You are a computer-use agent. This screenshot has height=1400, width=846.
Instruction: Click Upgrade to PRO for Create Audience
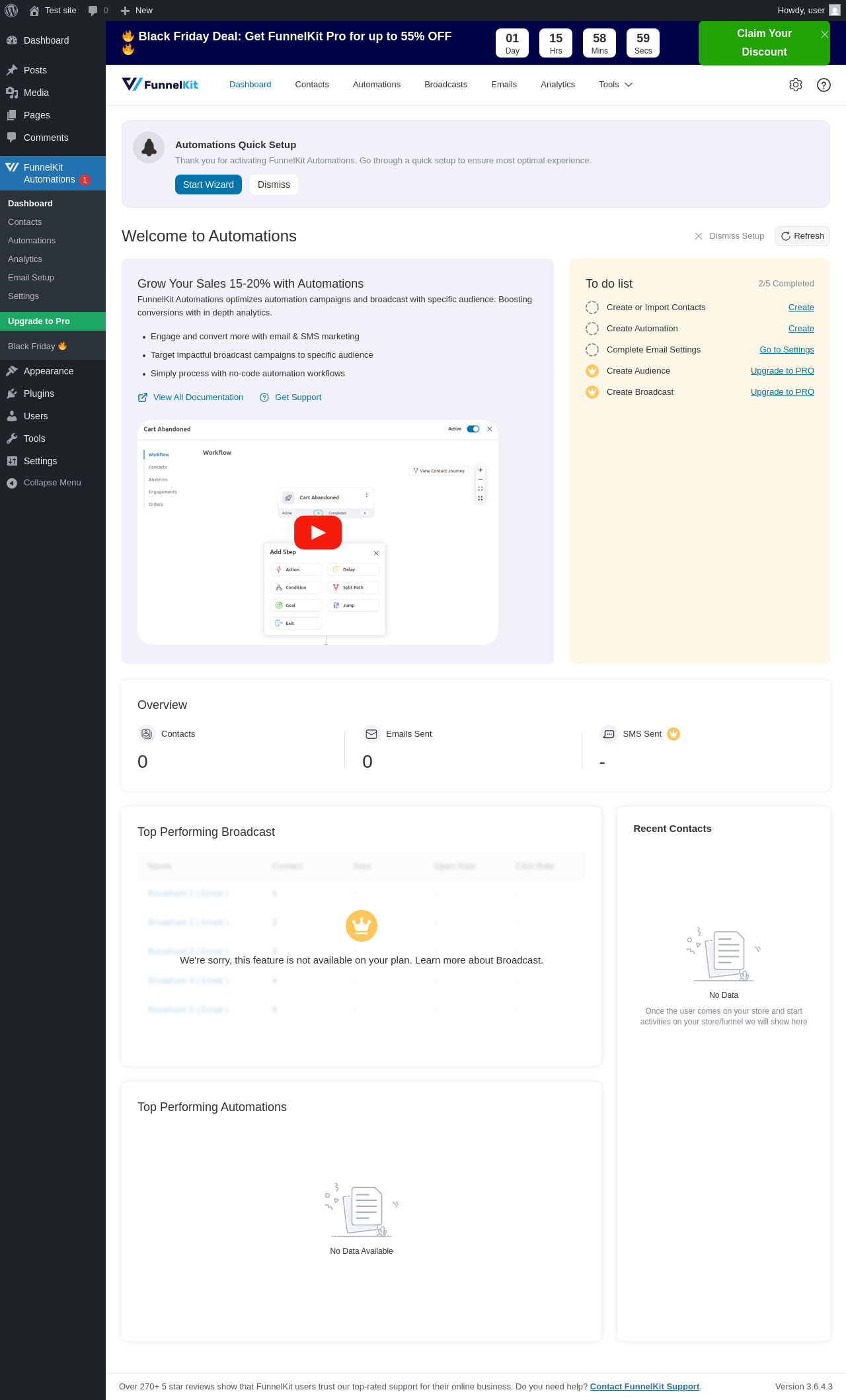tap(783, 371)
